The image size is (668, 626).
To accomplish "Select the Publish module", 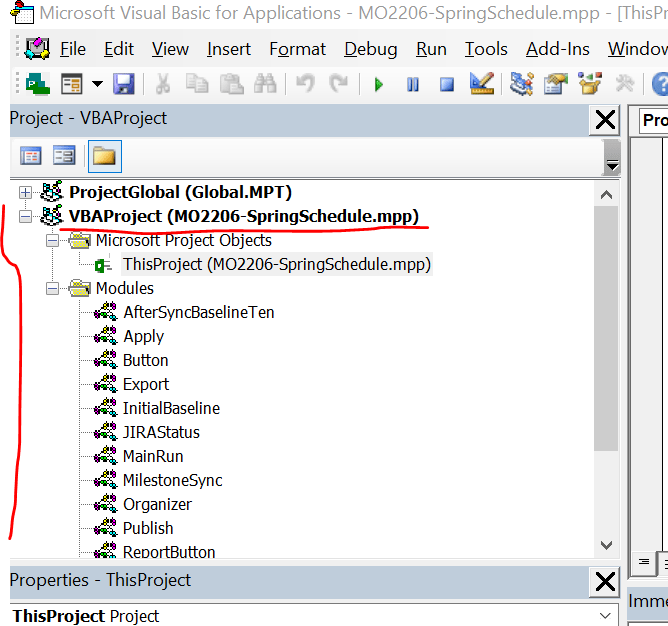I will (148, 528).
